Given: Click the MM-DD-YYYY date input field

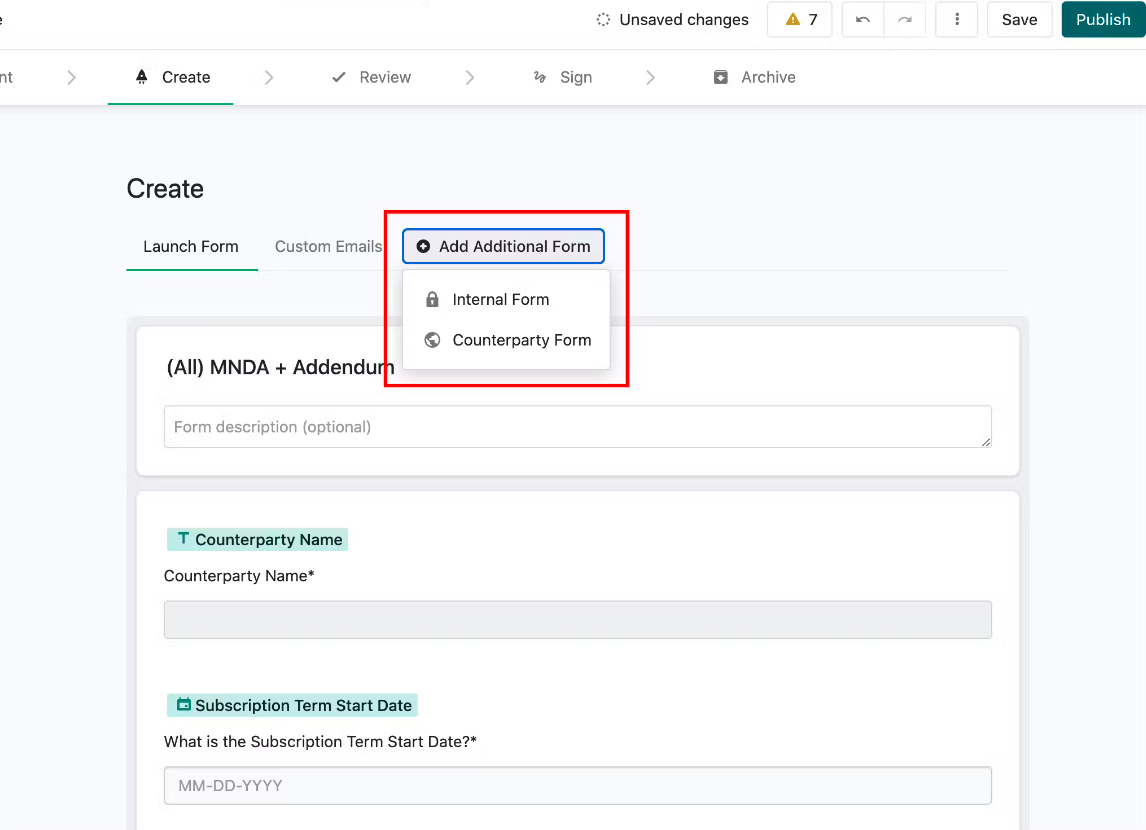Looking at the screenshot, I should click(x=577, y=785).
